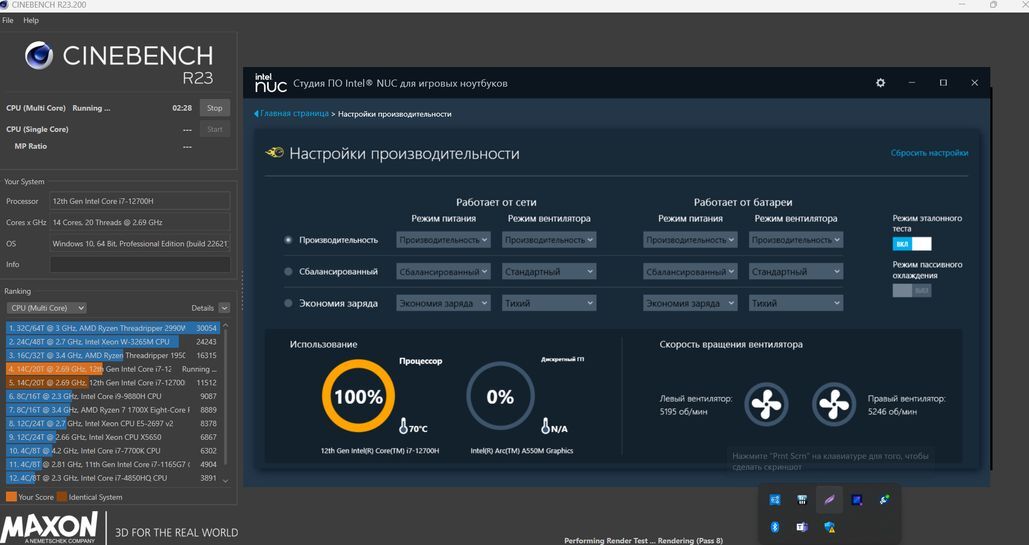This screenshot has width=1029, height=545.
Task: Select the Экономия заряда profile radio button
Action: [x=289, y=303]
